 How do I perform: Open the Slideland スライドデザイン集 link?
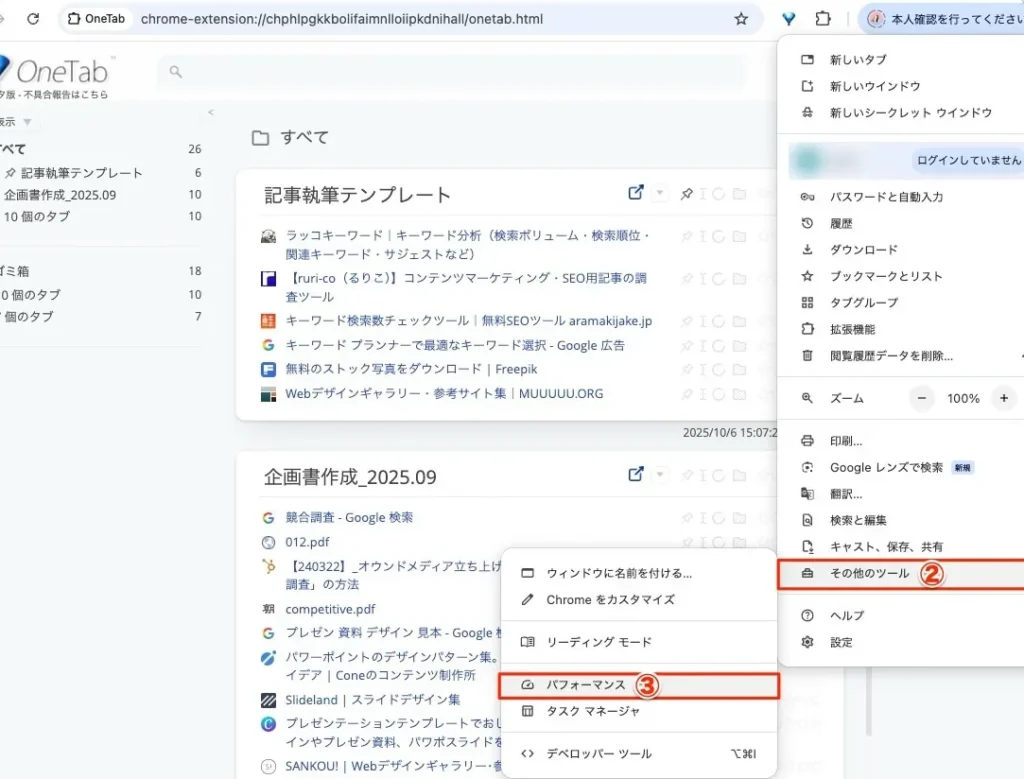point(372,699)
